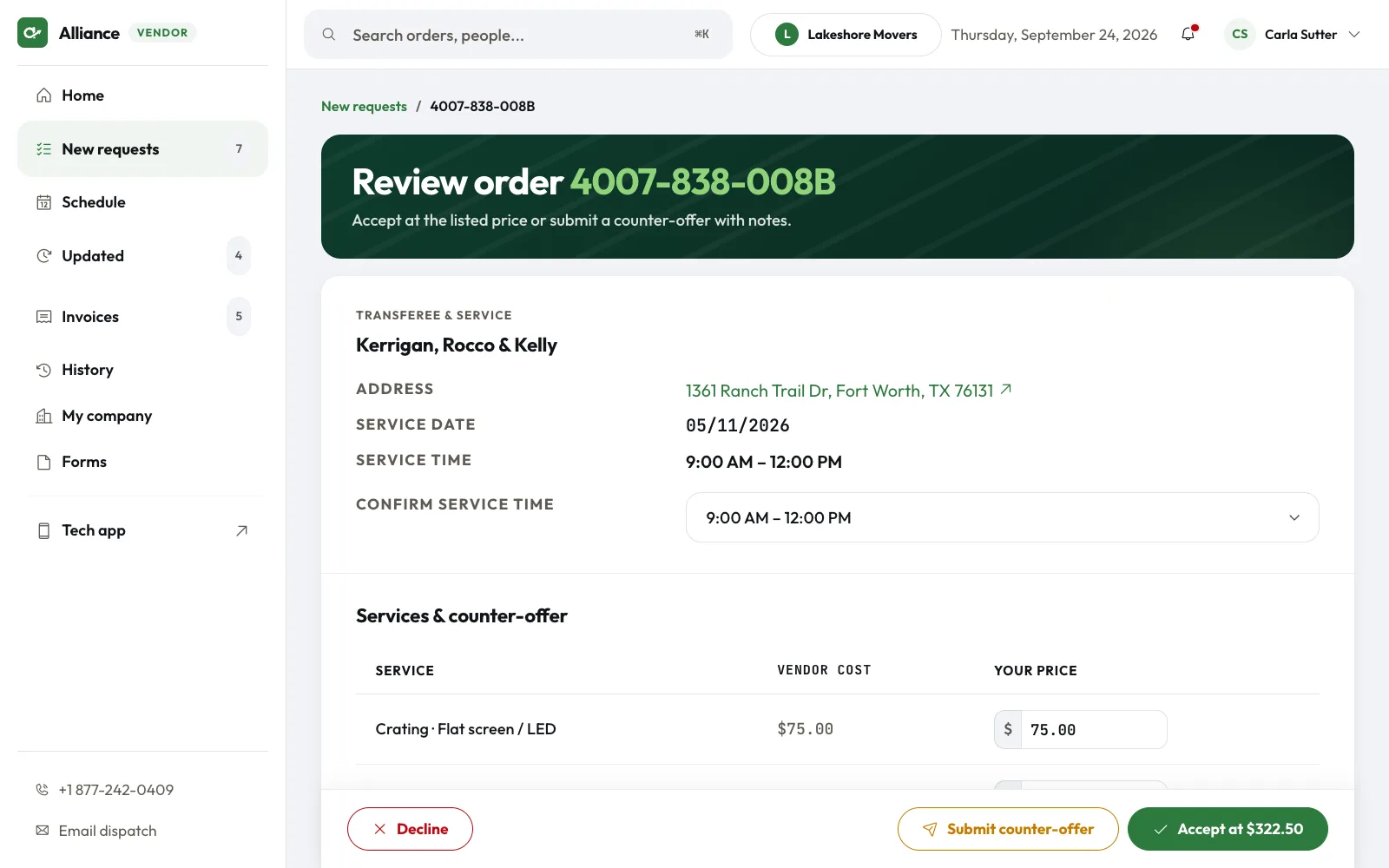Click Email dispatch link

point(108,831)
